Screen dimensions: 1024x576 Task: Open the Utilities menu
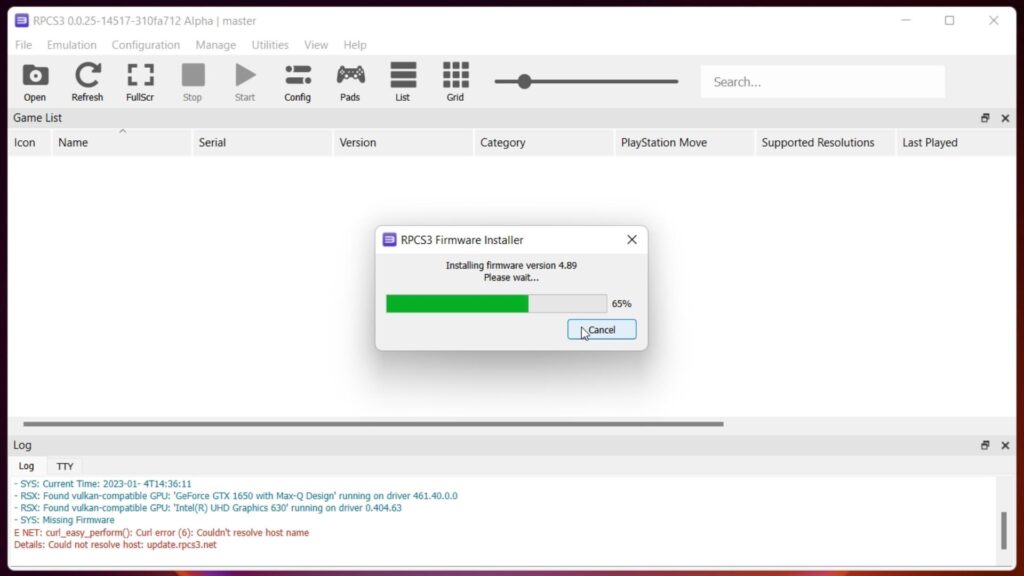click(270, 45)
